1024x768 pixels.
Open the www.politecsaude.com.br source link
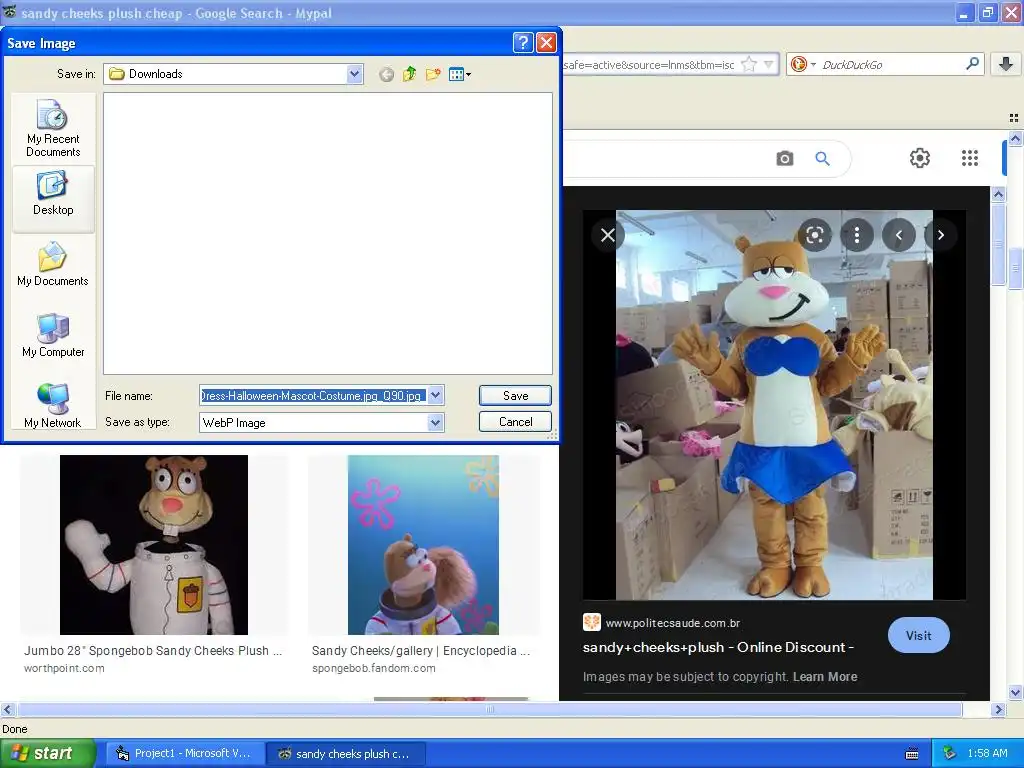point(673,623)
